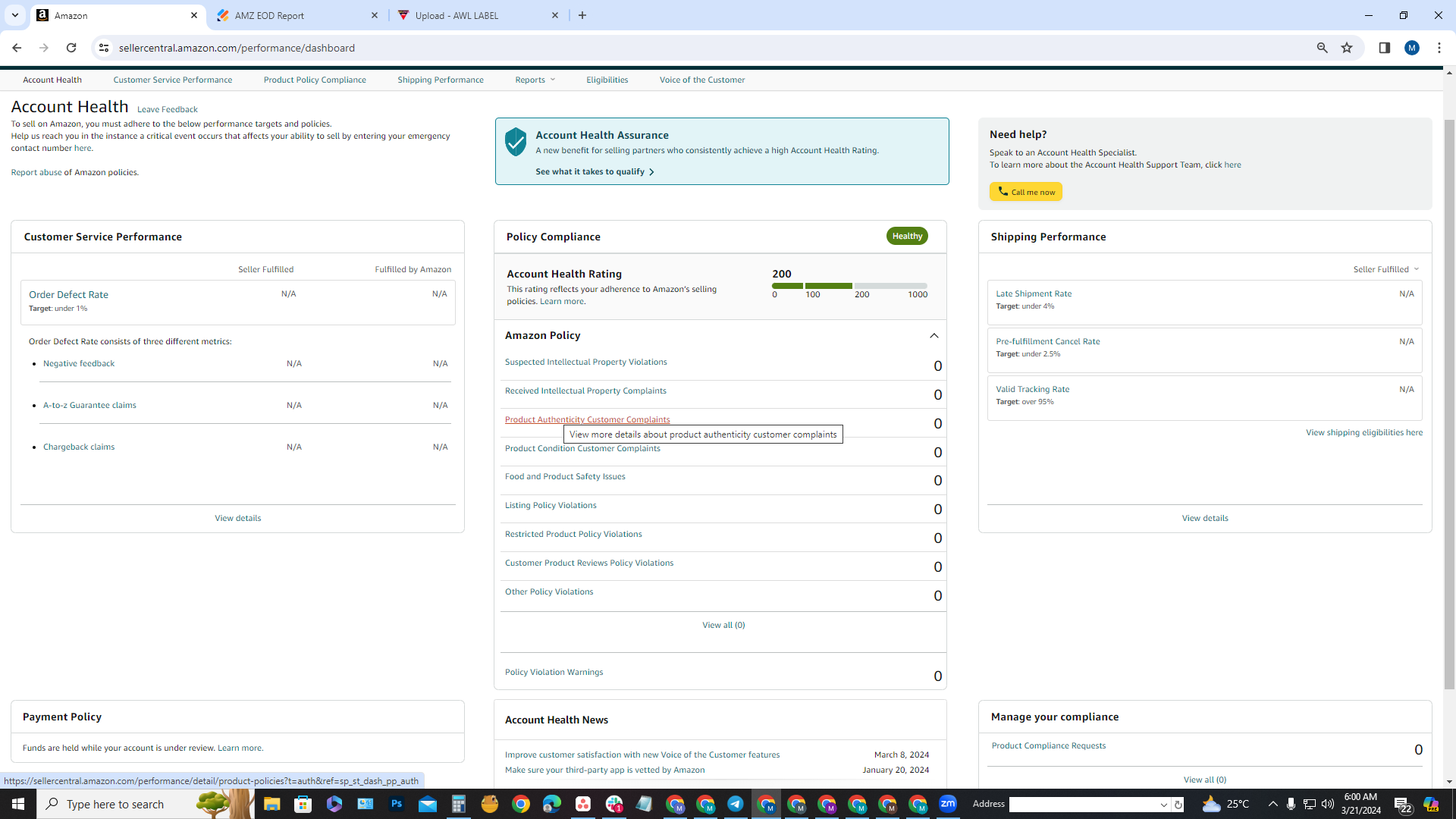This screenshot has height=819, width=1456.
Task: Open Product Policy Compliance menu item
Action: pos(315,80)
